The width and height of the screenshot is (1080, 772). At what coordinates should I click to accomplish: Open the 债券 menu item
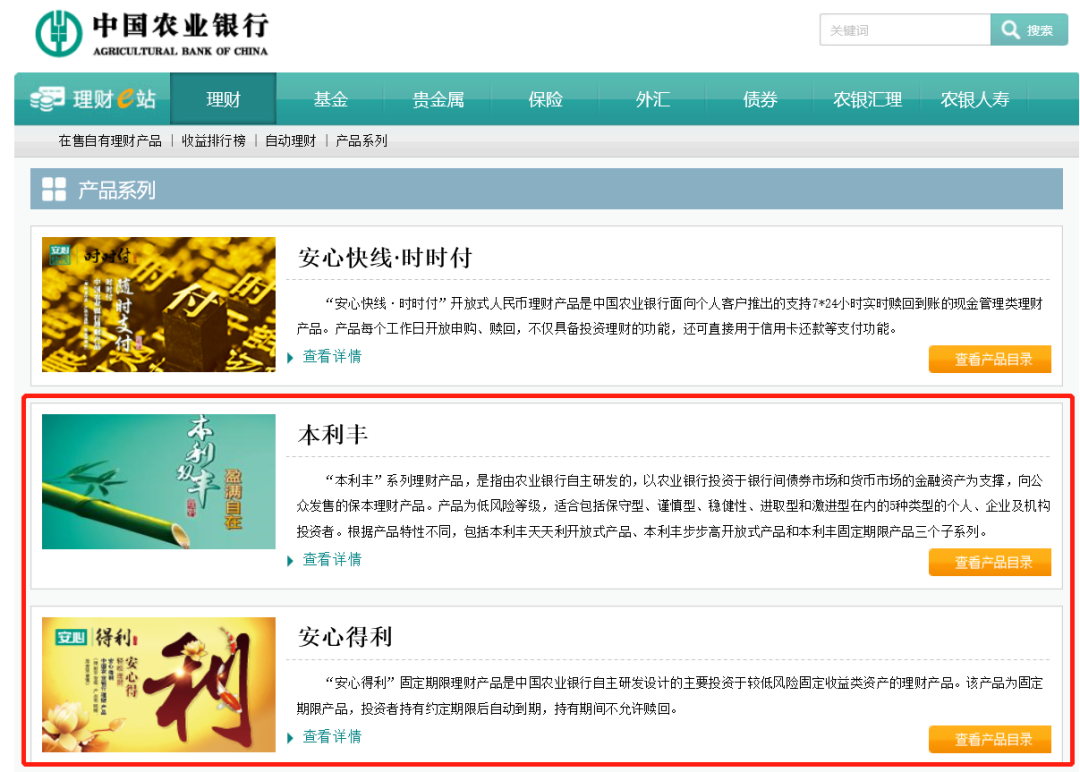click(x=760, y=100)
